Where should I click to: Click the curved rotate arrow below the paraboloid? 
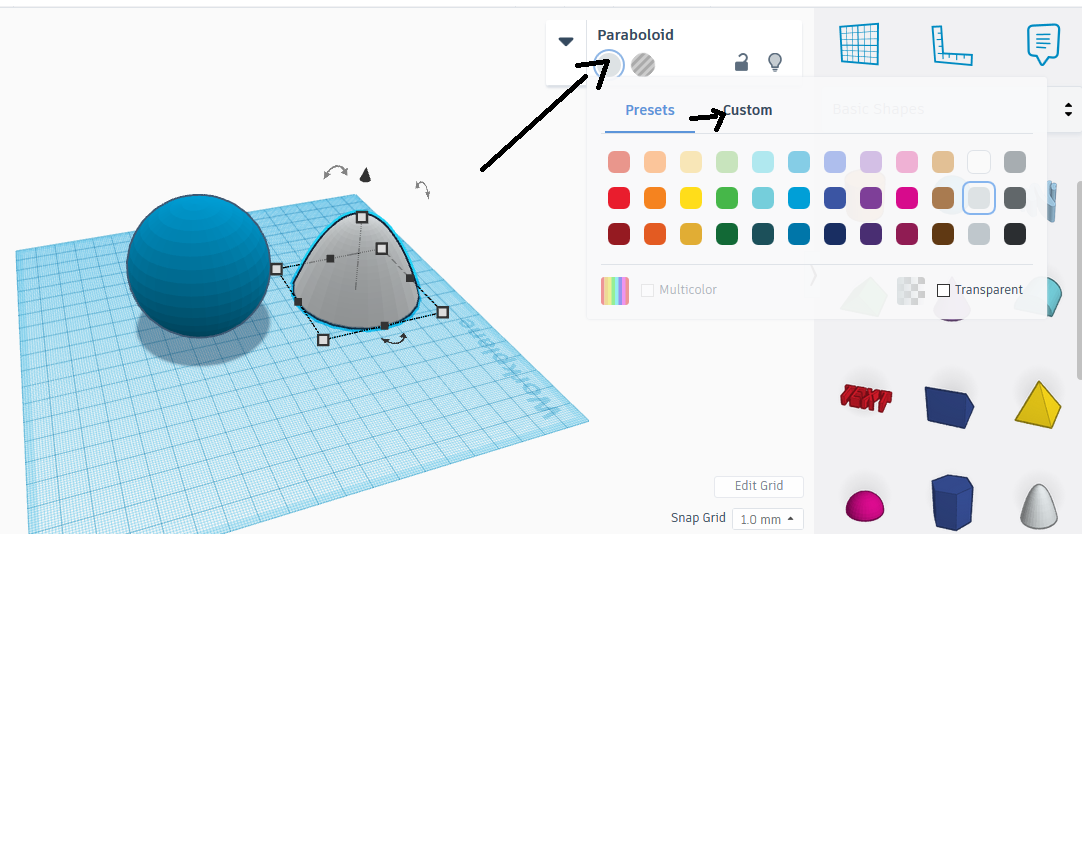(394, 339)
